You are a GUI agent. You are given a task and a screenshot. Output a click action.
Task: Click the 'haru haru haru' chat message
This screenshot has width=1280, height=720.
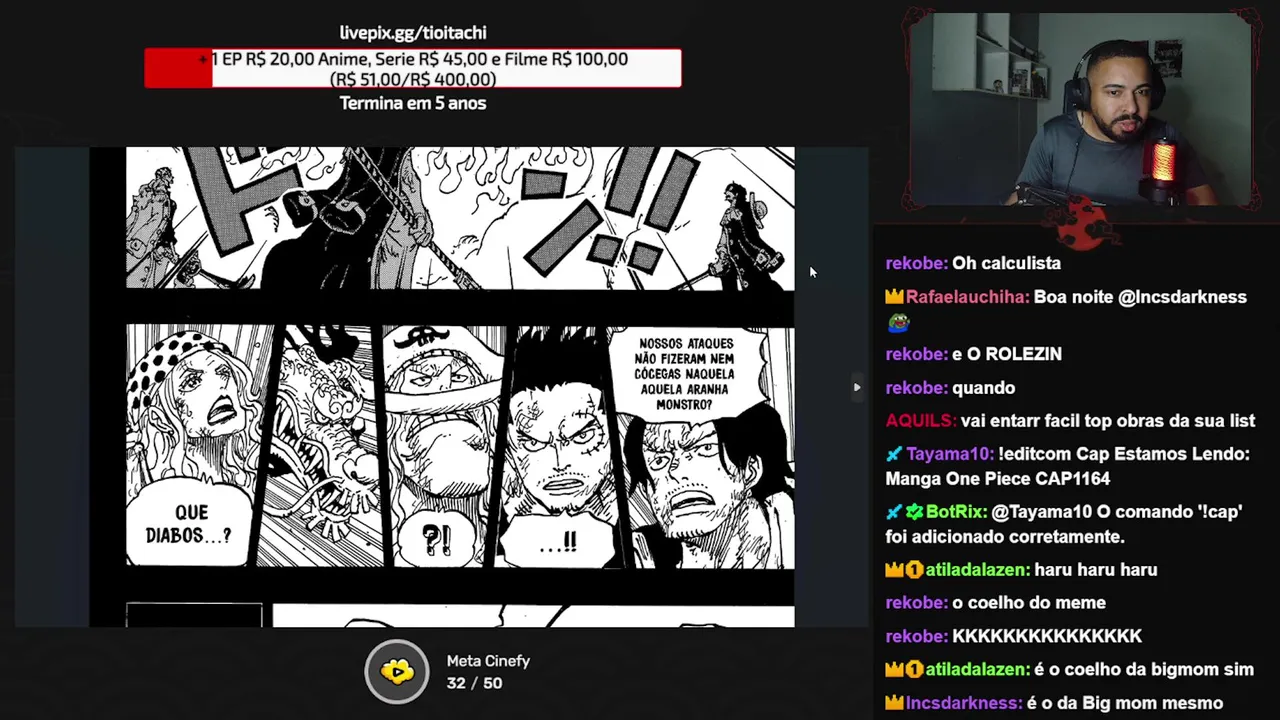[1096, 570]
